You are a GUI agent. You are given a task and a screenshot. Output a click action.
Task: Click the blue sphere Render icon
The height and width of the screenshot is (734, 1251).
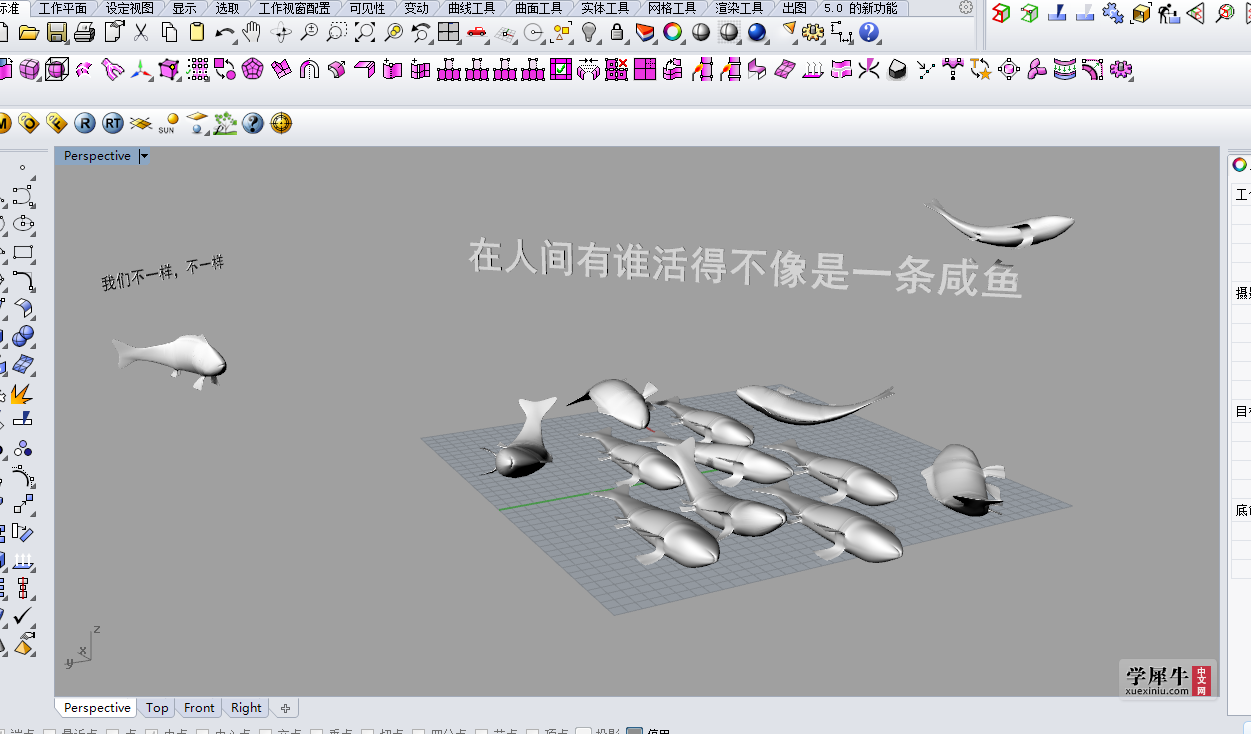click(757, 32)
